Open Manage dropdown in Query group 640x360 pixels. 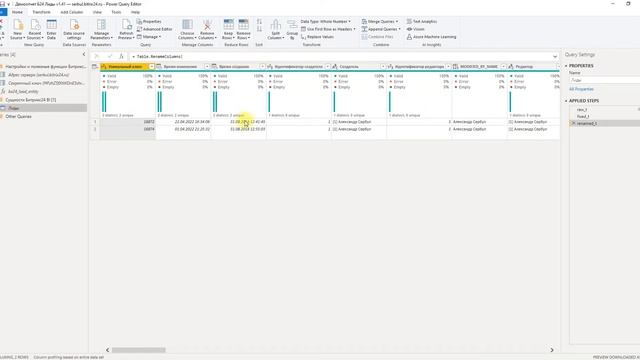(x=149, y=37)
